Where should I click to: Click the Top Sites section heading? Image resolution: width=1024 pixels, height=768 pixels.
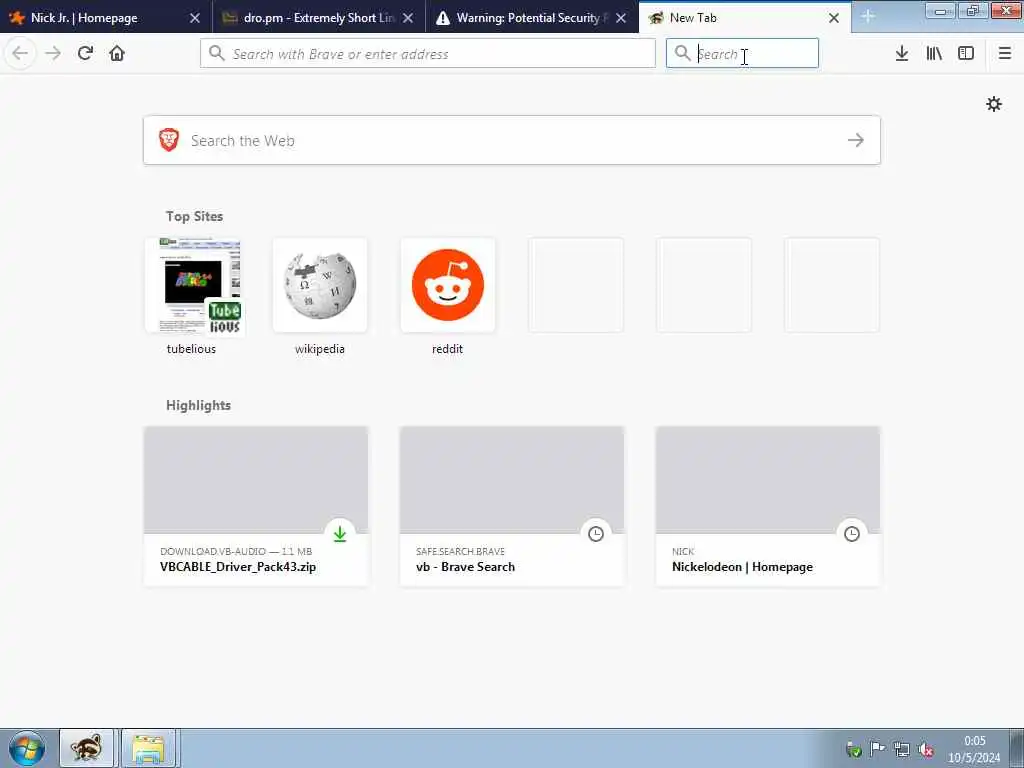click(195, 216)
